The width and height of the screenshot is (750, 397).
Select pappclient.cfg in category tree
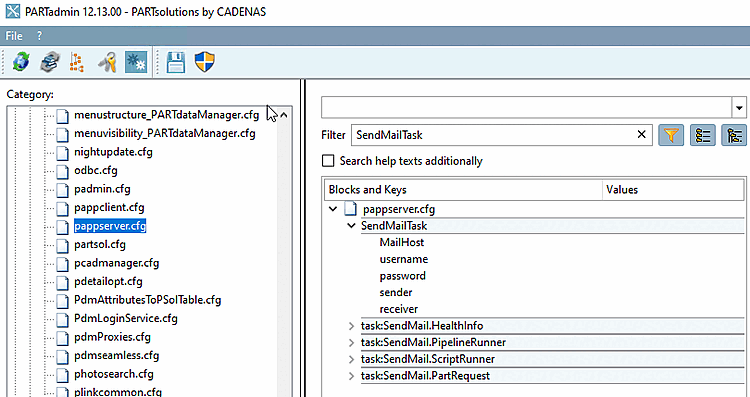tap(109, 208)
